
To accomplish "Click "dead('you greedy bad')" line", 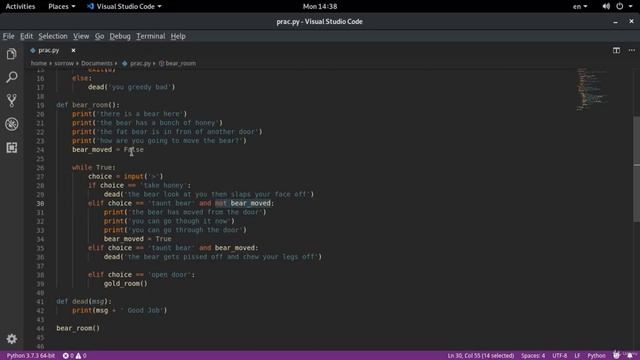I will (x=131, y=87).
